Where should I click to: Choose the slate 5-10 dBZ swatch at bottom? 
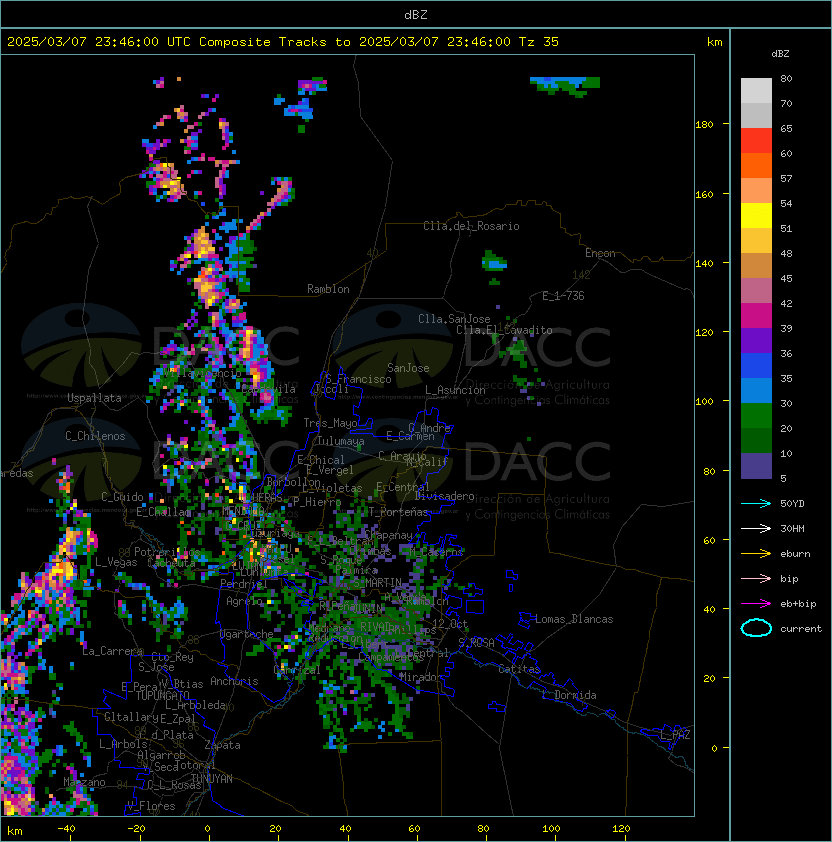tap(756, 466)
